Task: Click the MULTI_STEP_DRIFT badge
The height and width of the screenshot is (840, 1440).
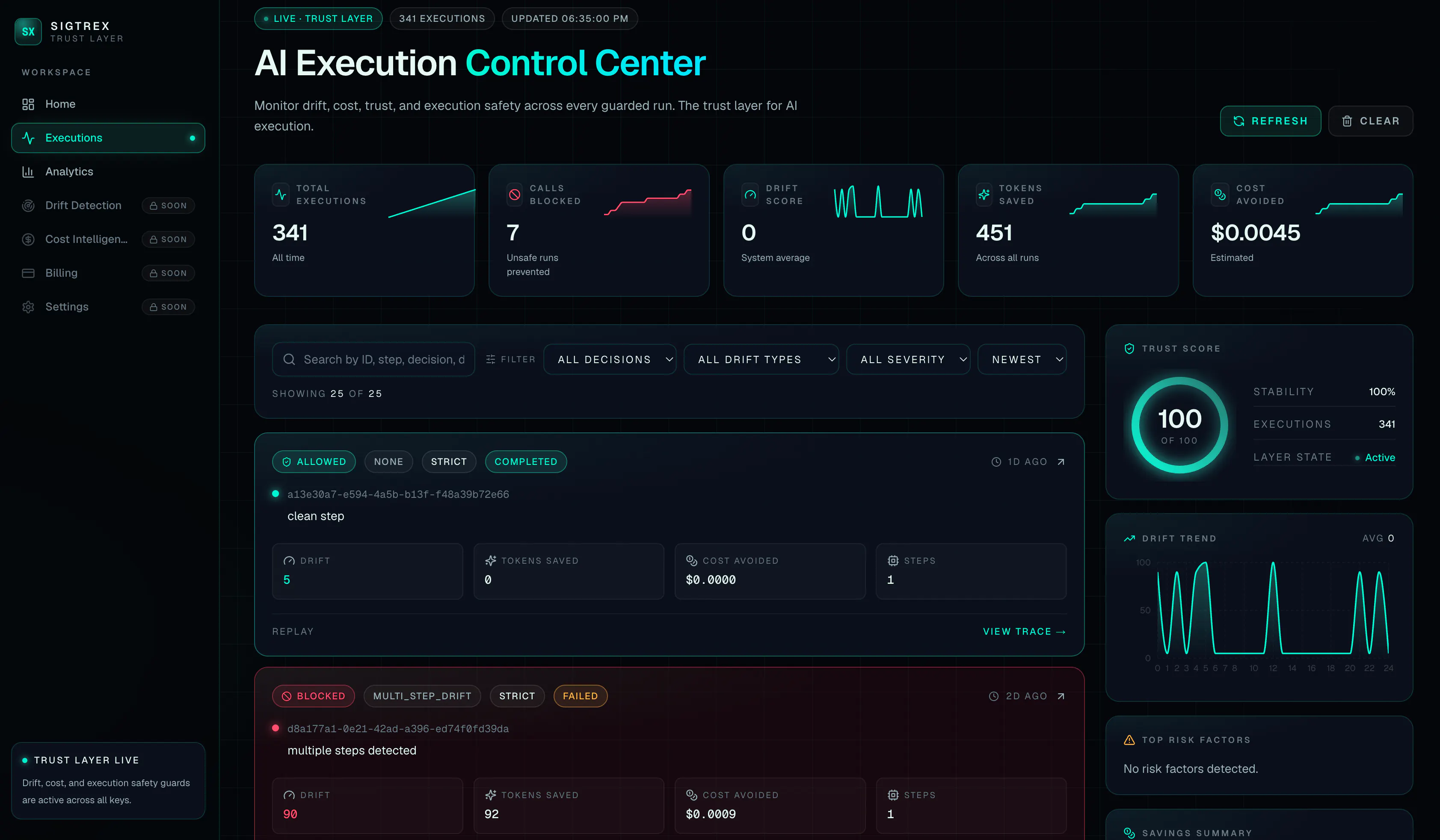Action: 422,696
